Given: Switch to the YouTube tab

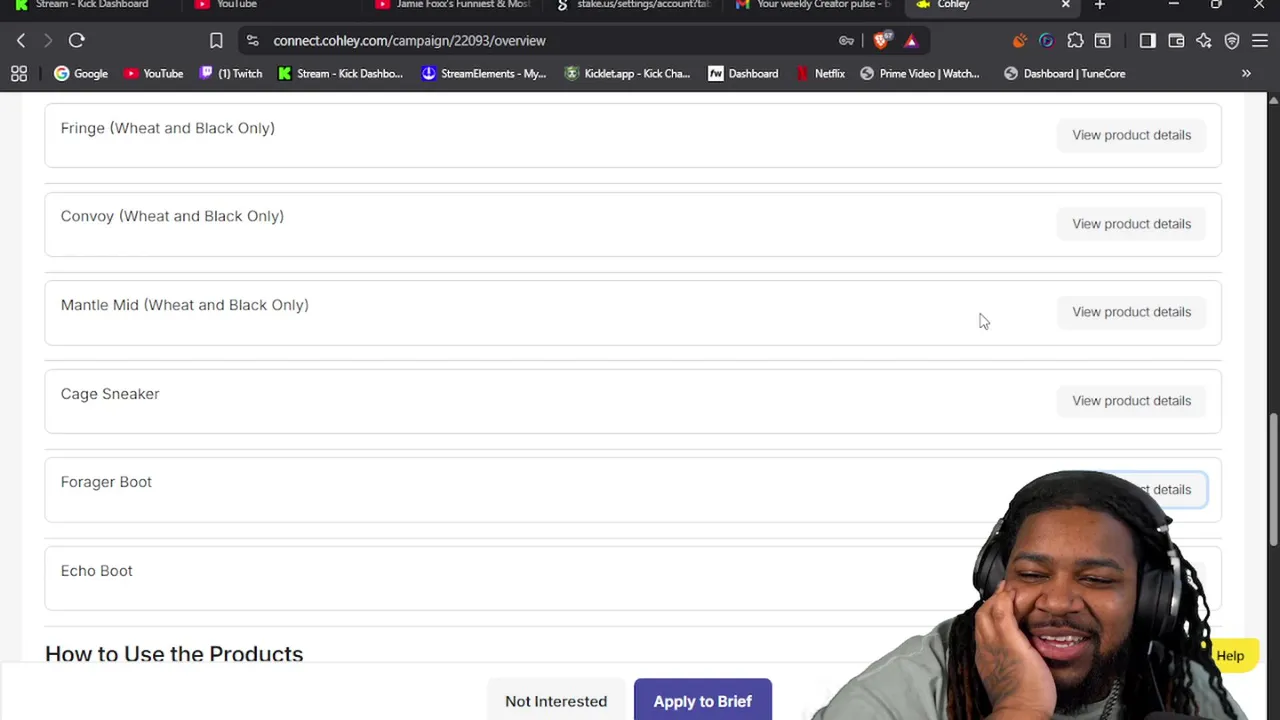Looking at the screenshot, I should pyautogui.click(x=270, y=5).
